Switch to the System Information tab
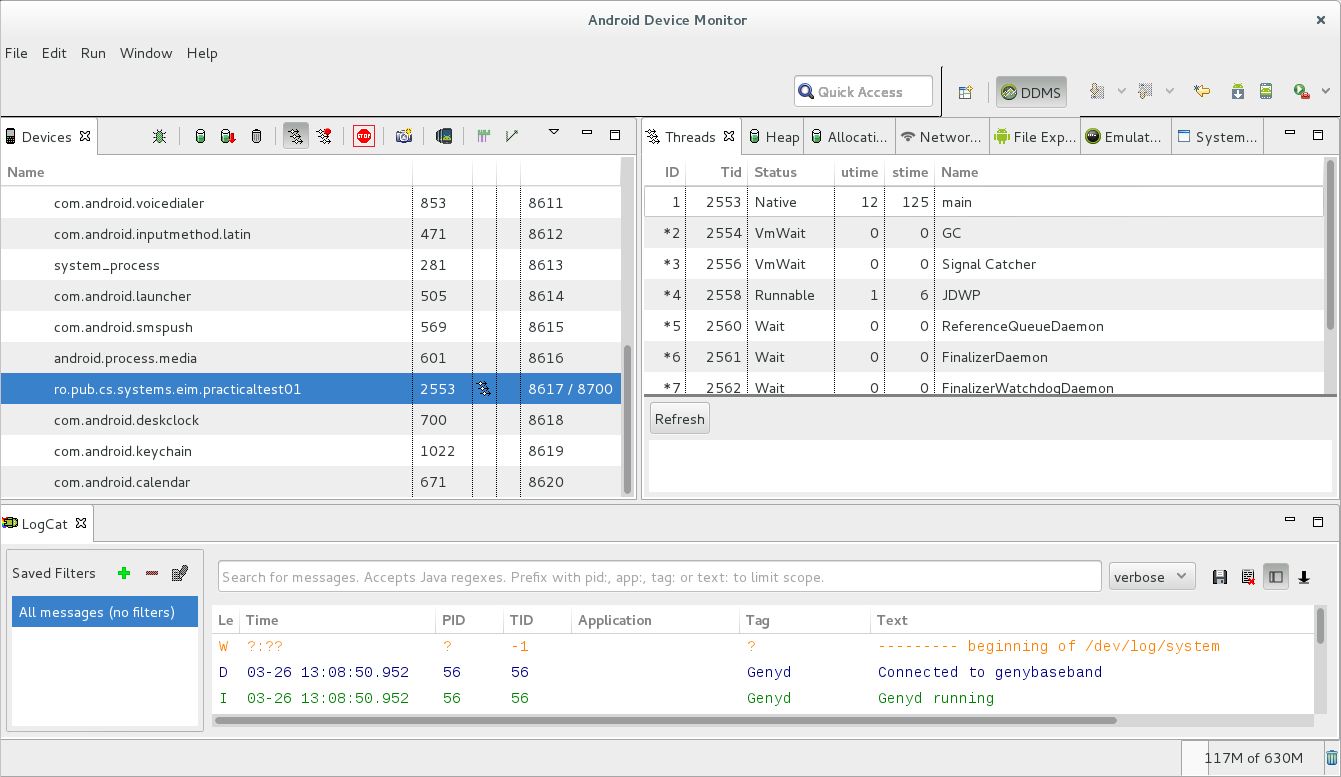The width and height of the screenshot is (1341, 777). [1217, 137]
